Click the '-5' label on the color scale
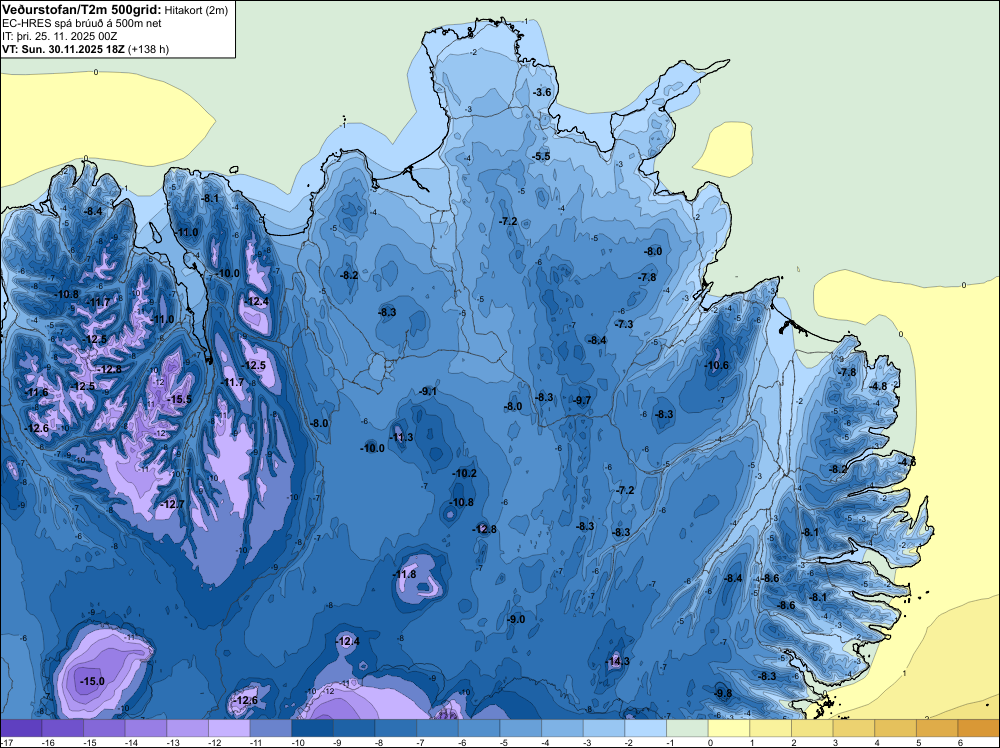This screenshot has height=748, width=1000. coord(503,742)
